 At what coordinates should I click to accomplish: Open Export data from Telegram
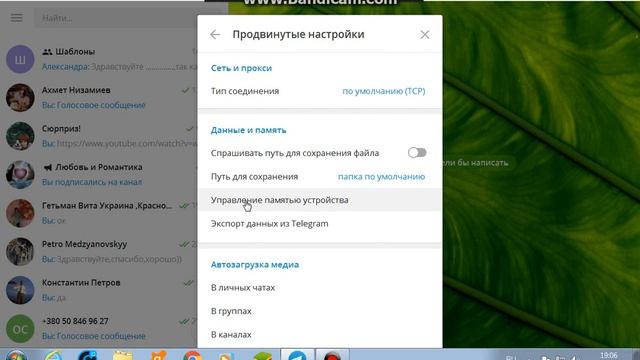[320, 224]
